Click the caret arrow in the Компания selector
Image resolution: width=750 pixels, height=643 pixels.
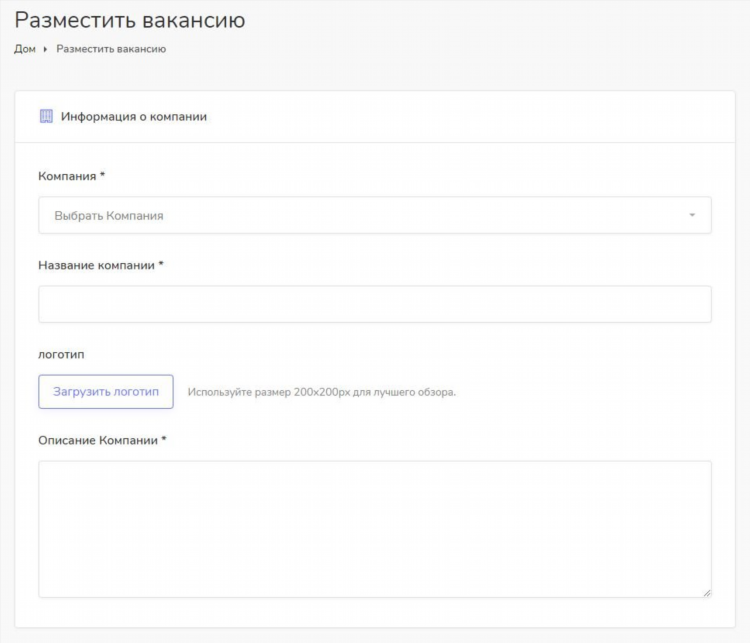pyautogui.click(x=692, y=215)
